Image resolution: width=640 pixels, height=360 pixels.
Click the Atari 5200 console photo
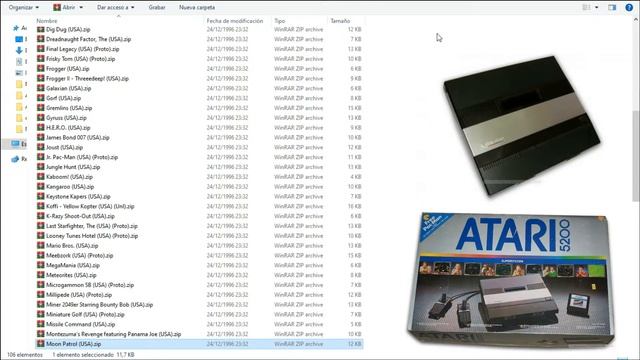click(522, 126)
